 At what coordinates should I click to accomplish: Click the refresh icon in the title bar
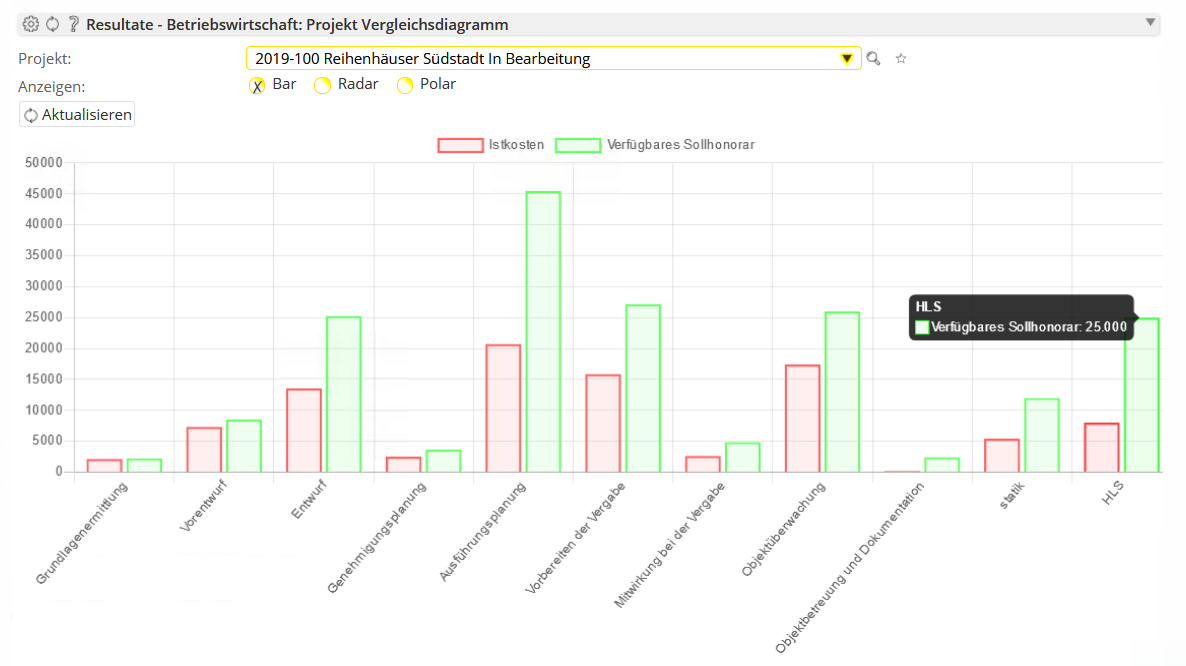pos(52,24)
